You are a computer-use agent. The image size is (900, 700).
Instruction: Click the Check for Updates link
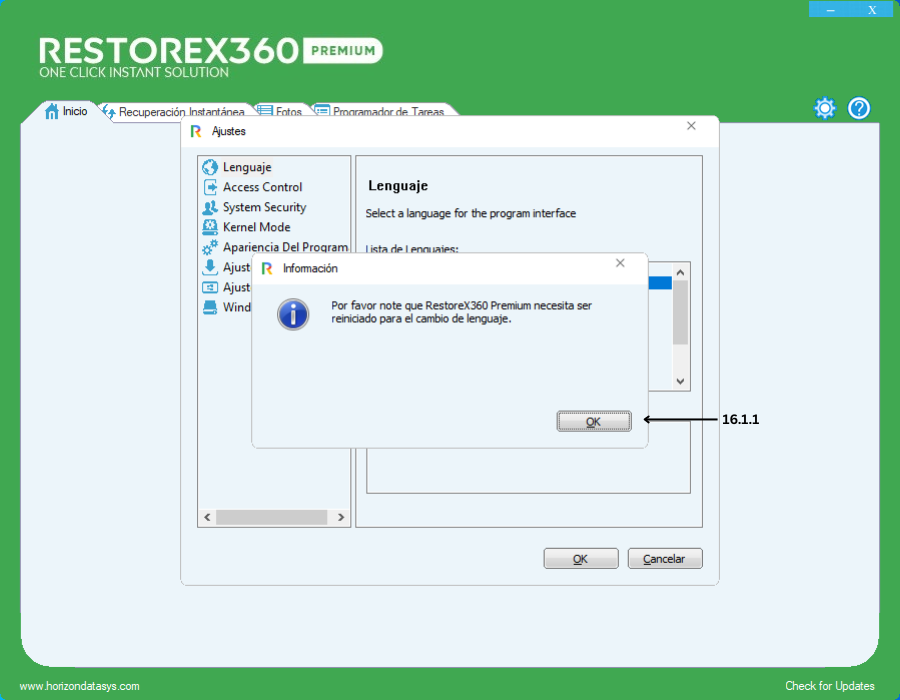click(x=829, y=686)
